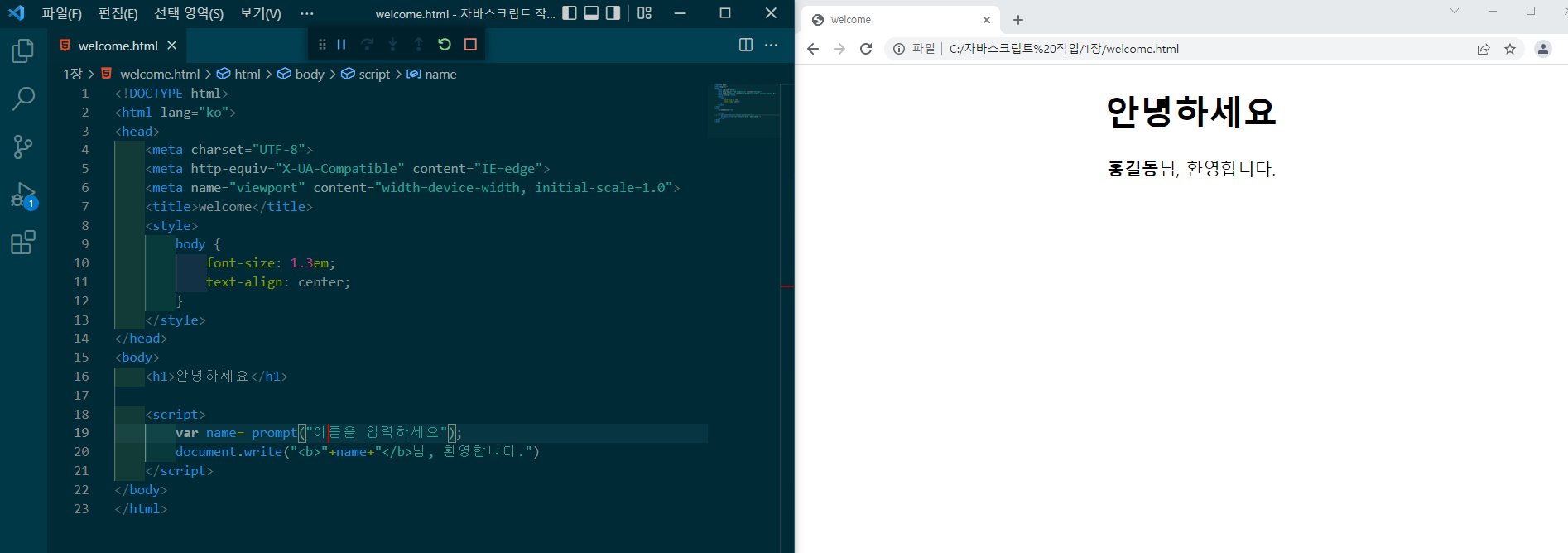Open Customize Layout options
1568x553 pixels.
(x=644, y=13)
